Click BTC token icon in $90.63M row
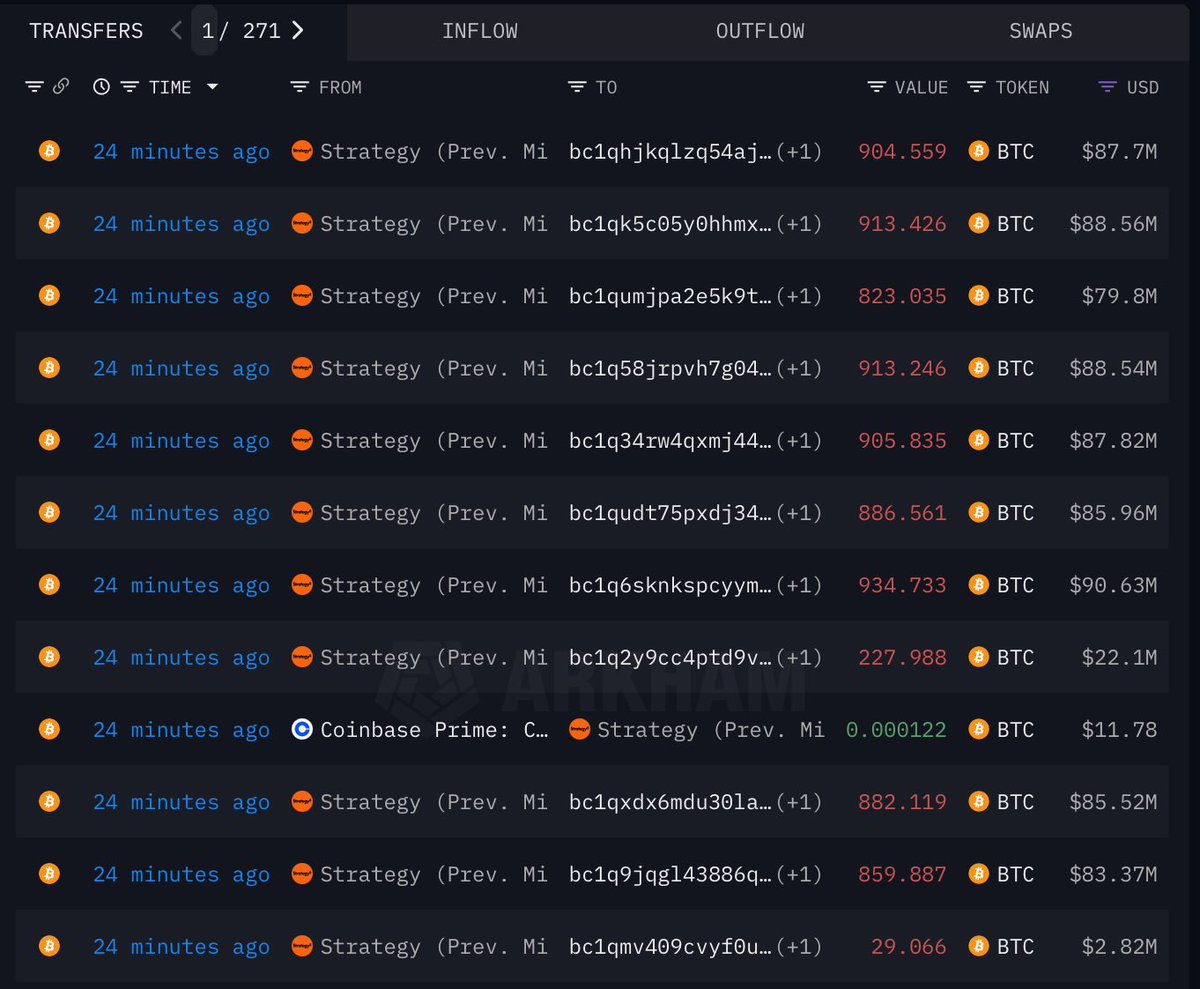This screenshot has height=989, width=1200. pyautogui.click(x=979, y=584)
